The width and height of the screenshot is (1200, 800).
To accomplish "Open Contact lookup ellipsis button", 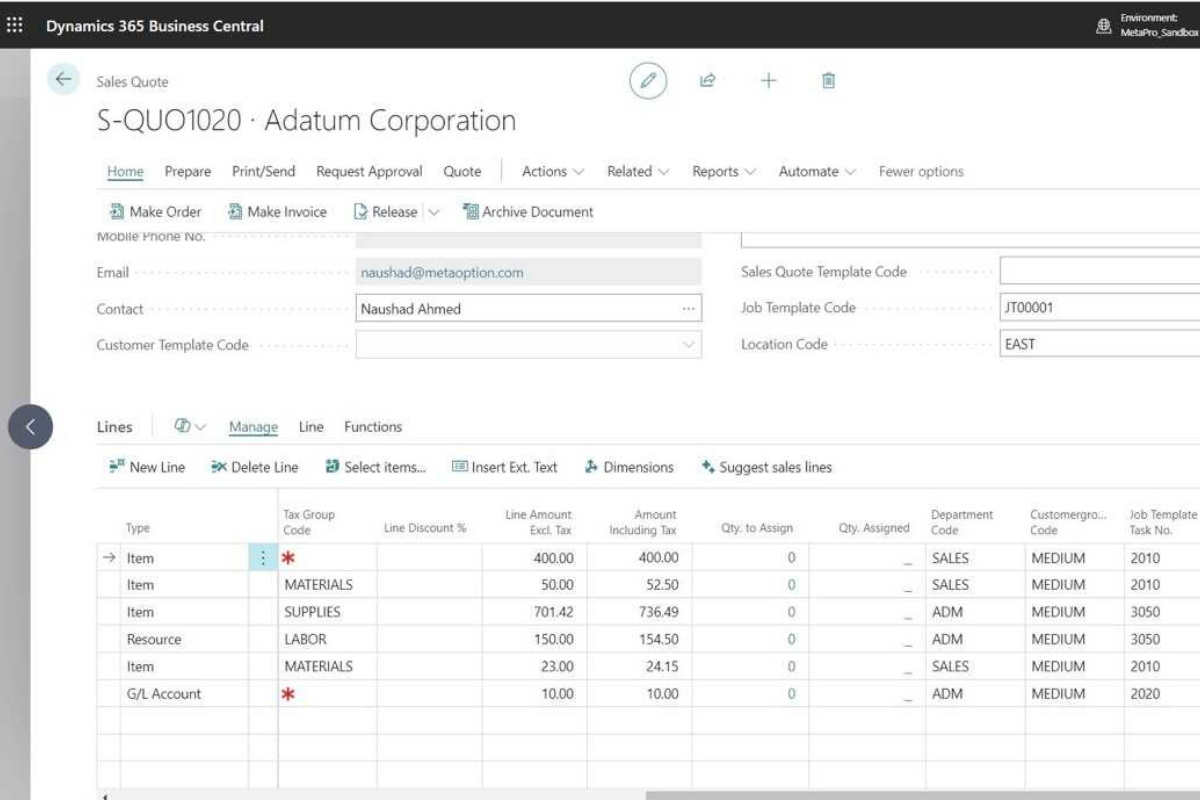I will click(688, 309).
